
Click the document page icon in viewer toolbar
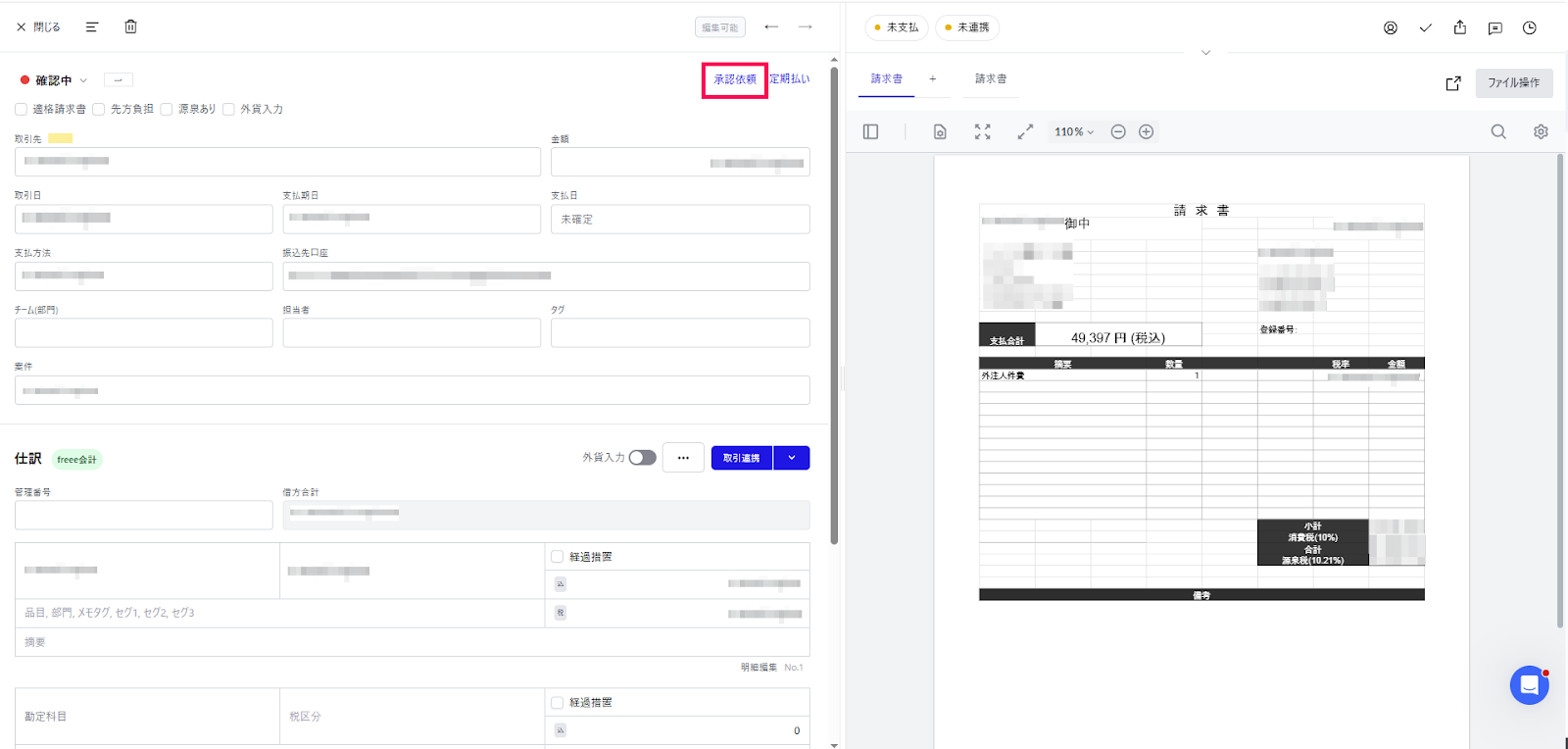(x=940, y=131)
